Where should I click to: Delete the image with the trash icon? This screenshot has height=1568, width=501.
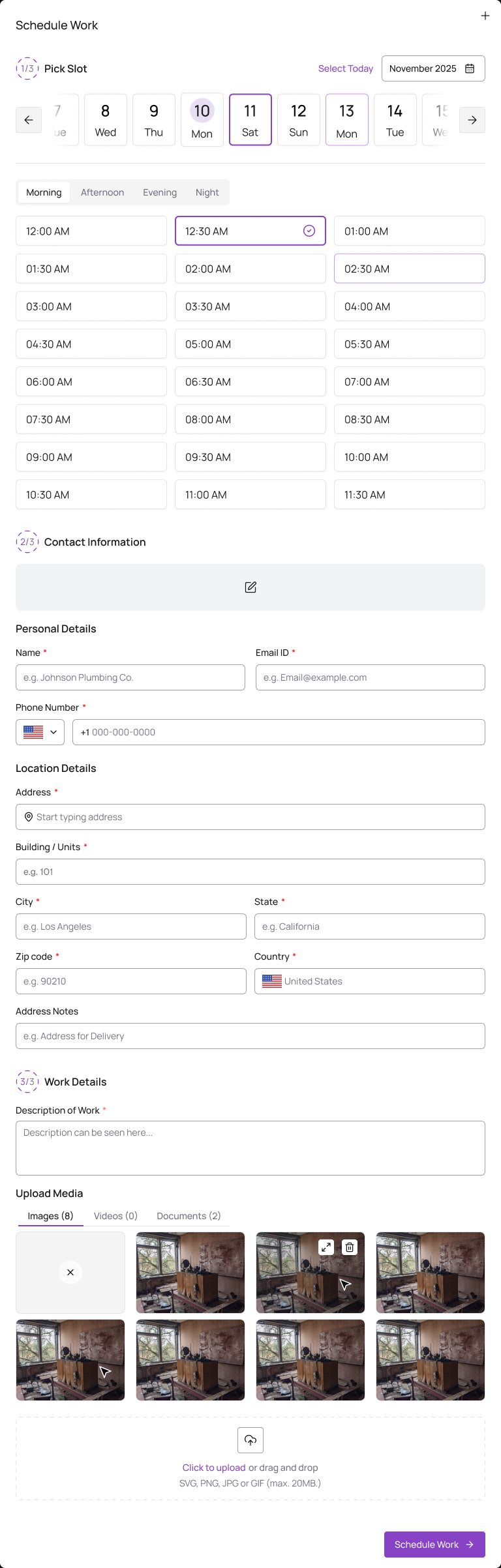click(x=350, y=1247)
